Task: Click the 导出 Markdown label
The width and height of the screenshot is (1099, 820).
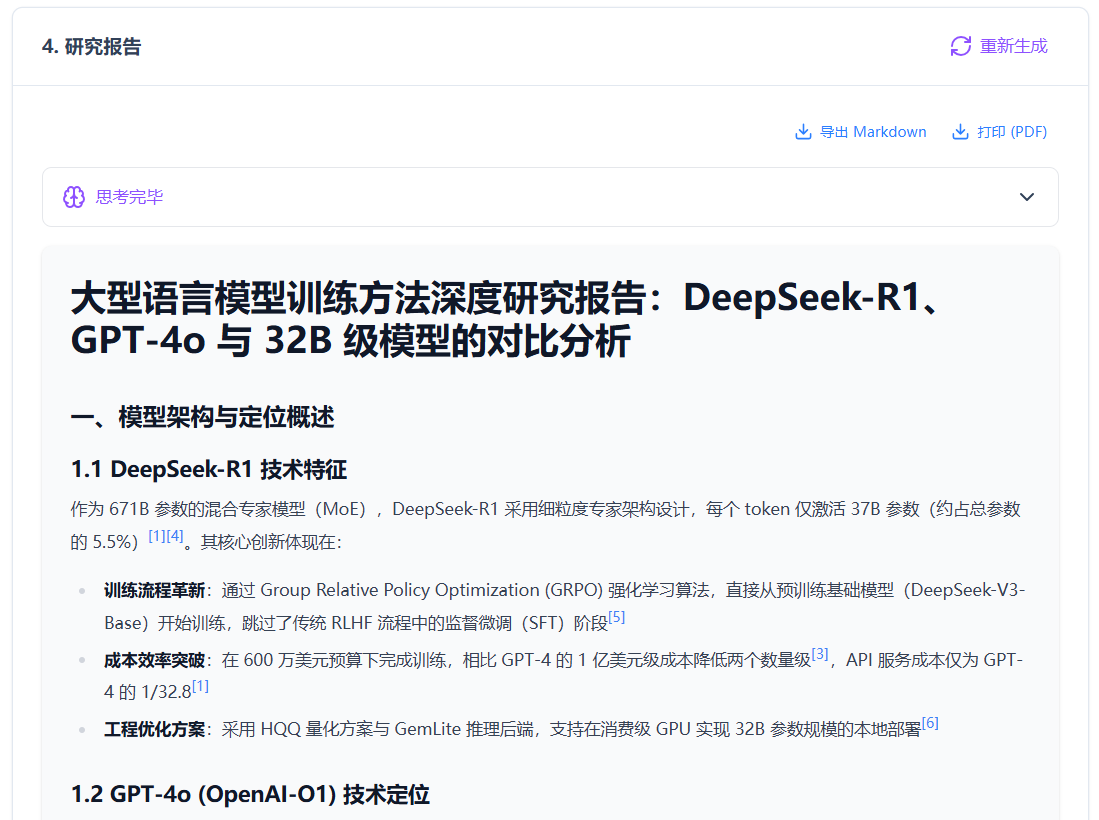Action: 872,132
